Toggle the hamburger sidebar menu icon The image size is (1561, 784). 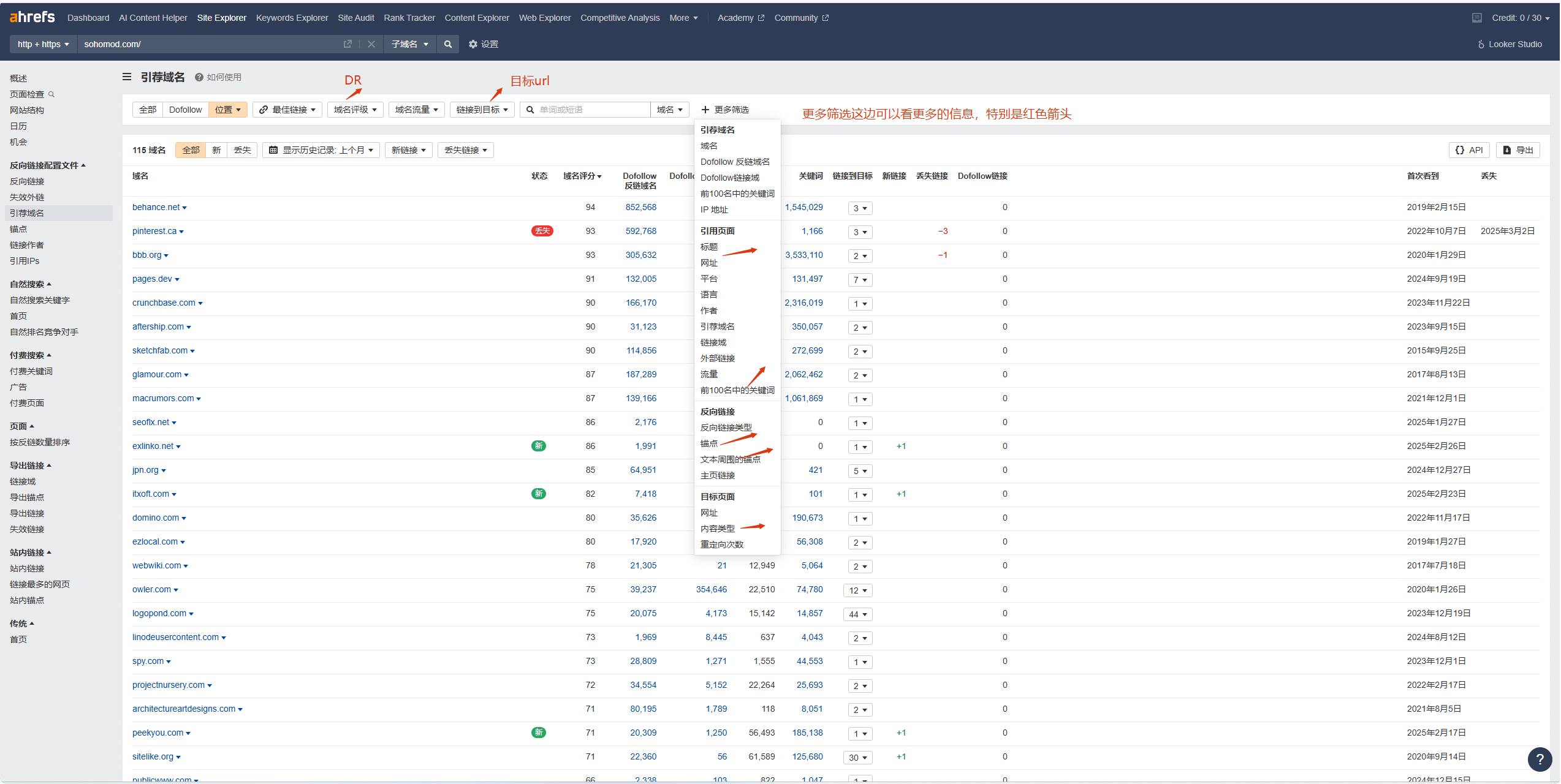[x=127, y=77]
